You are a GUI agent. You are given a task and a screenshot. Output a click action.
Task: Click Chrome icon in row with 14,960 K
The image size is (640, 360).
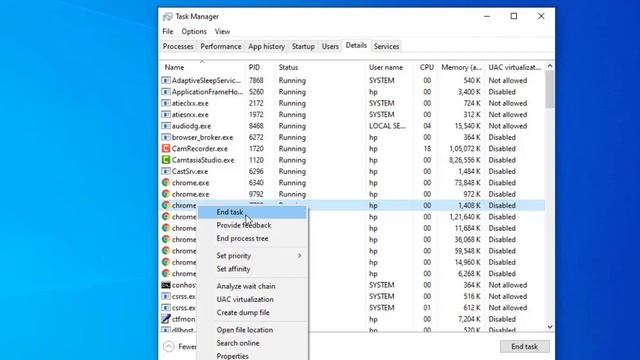tap(166, 262)
